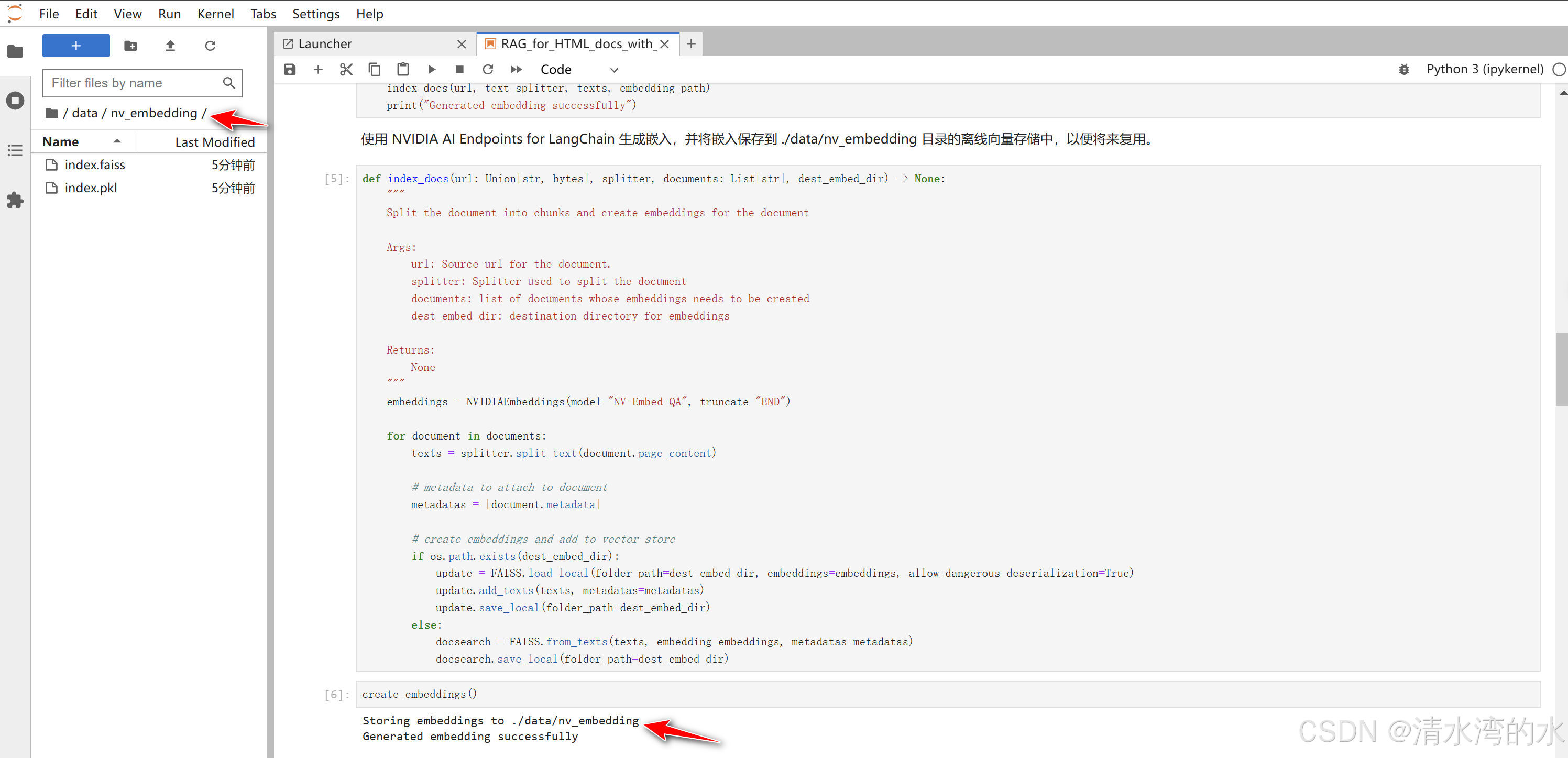Open the cell type Code dropdown

tap(578, 69)
